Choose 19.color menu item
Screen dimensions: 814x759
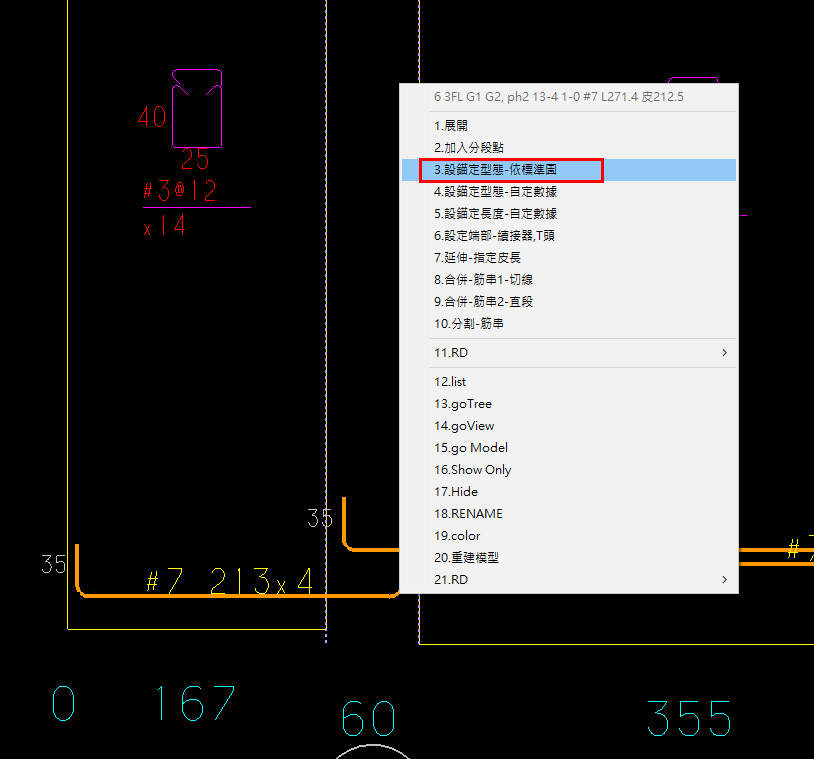(x=568, y=535)
